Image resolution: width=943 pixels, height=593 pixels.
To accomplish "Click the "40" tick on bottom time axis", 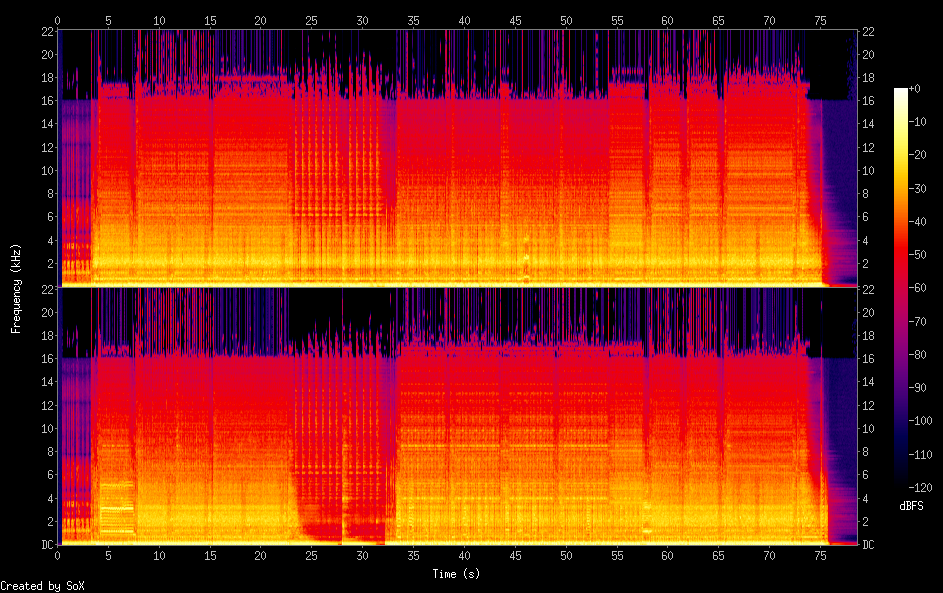I will [x=464, y=554].
